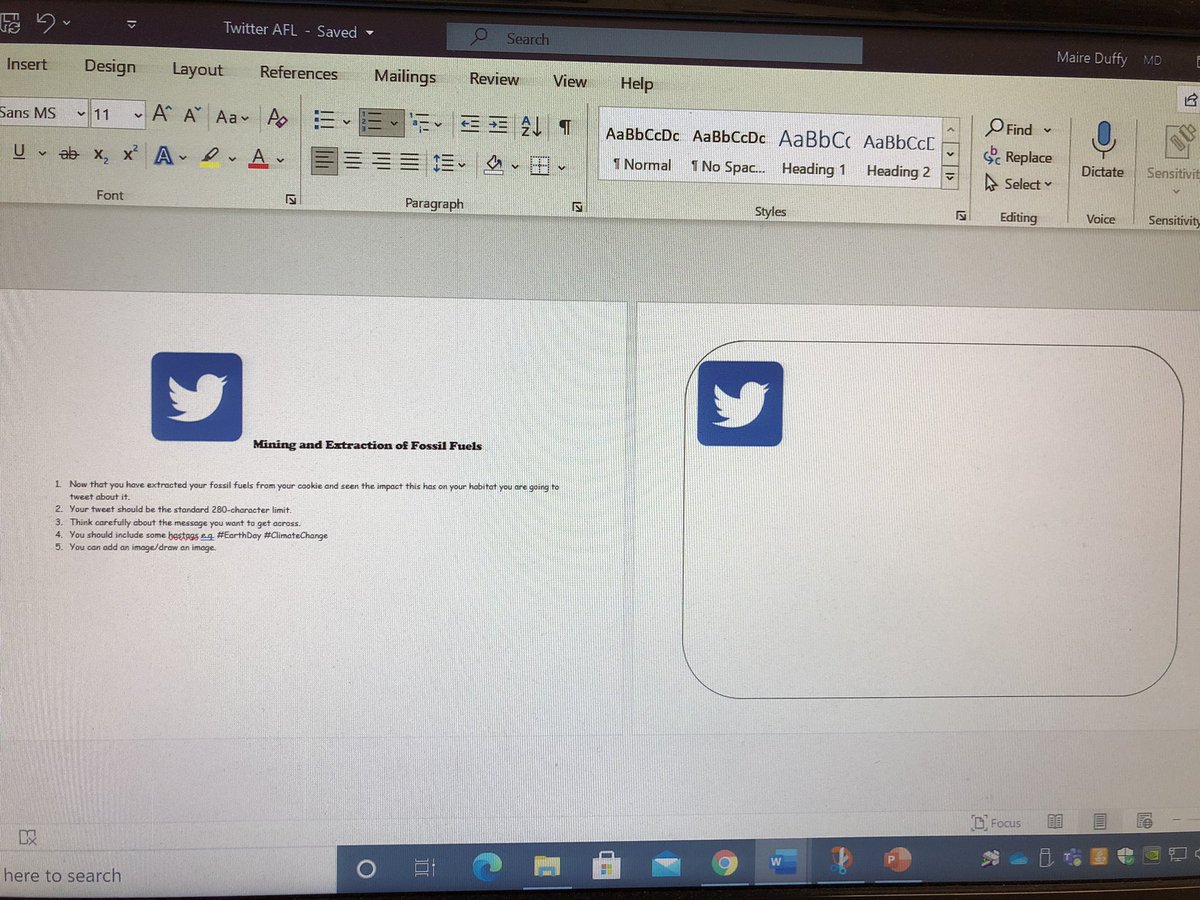Open underline style dropdown arrow
The width and height of the screenshot is (1200, 900).
pyautogui.click(x=42, y=153)
